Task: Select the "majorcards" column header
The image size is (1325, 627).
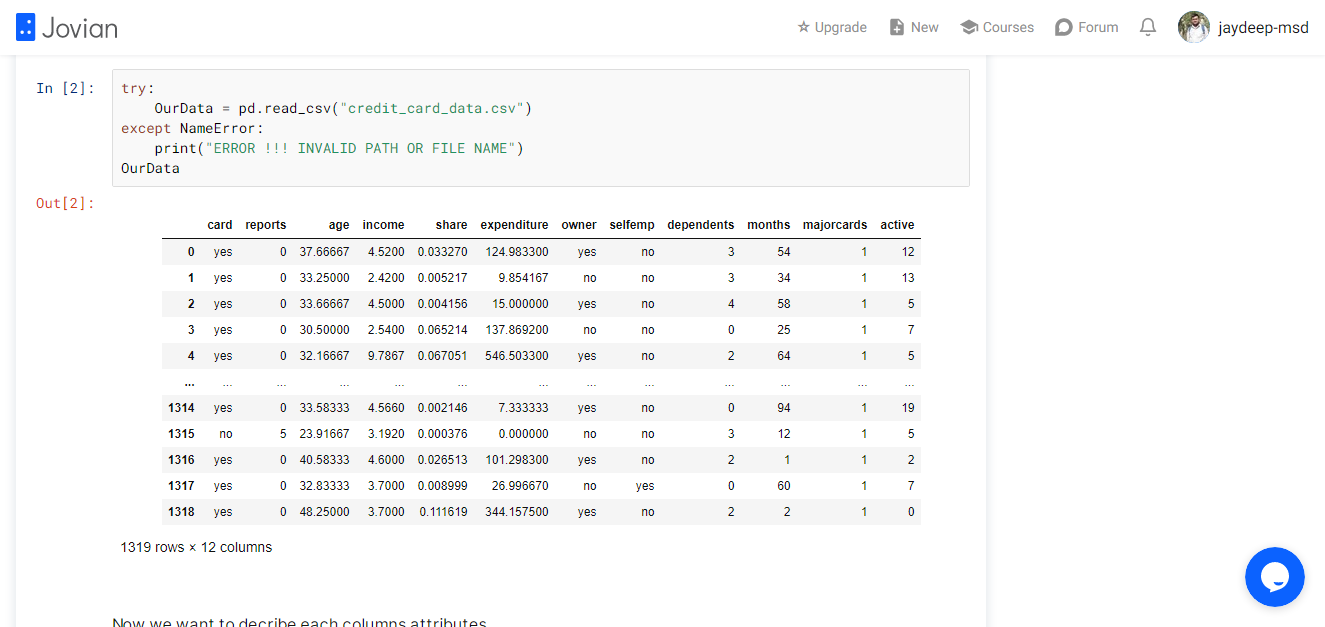Action: coord(835,225)
